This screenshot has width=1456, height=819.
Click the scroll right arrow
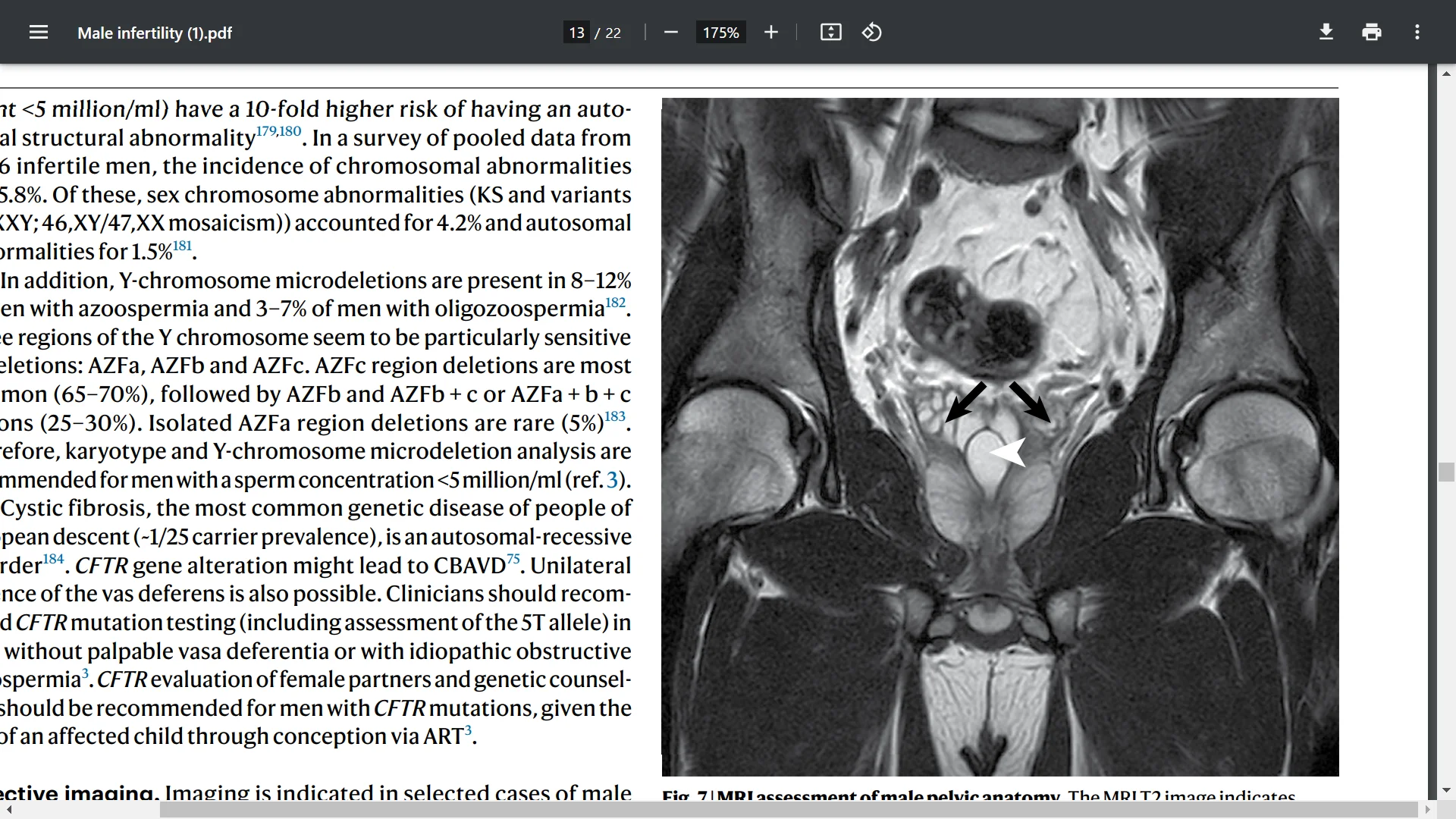tap(1427, 810)
